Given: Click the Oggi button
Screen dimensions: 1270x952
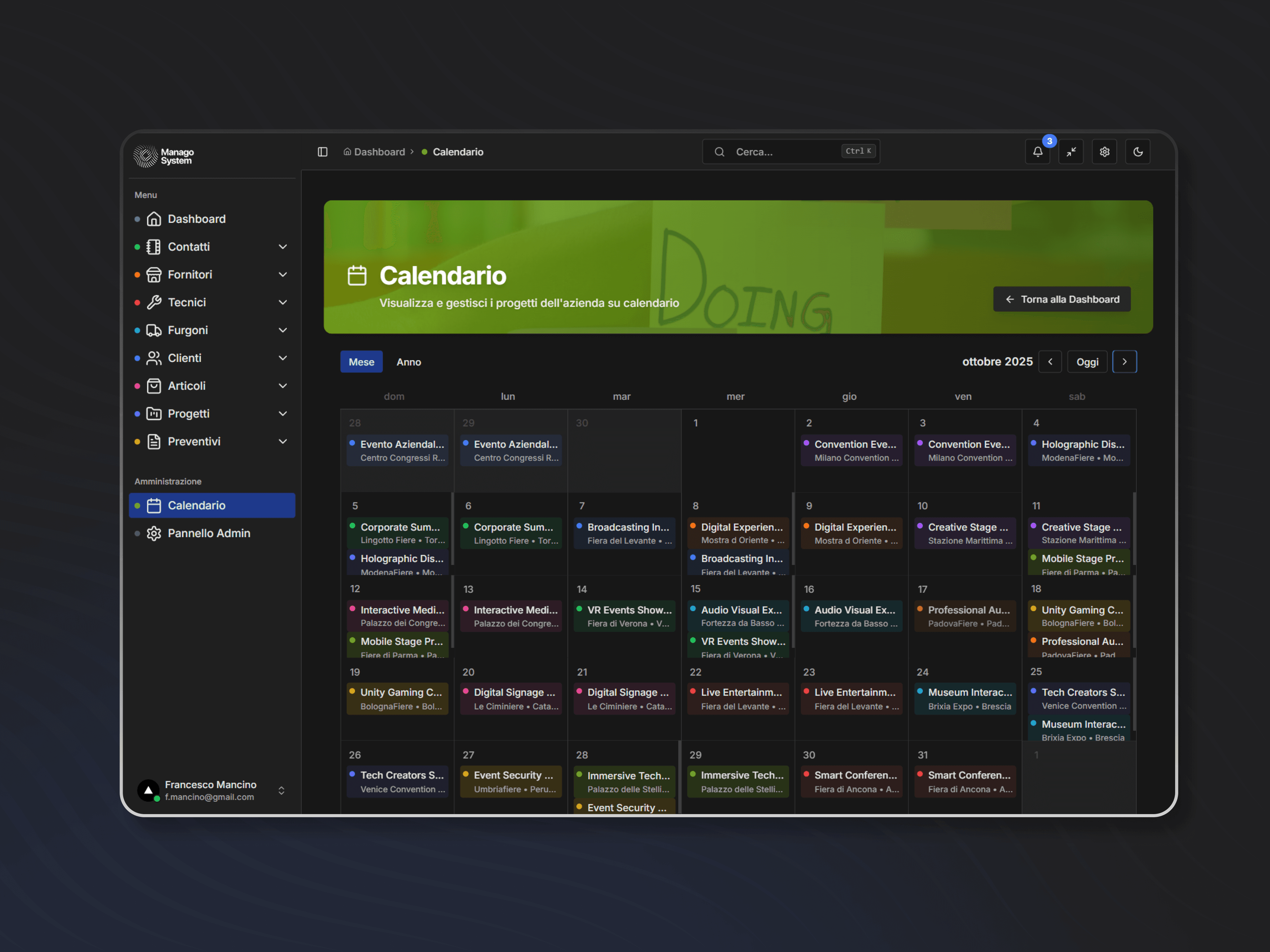Looking at the screenshot, I should click(1087, 362).
